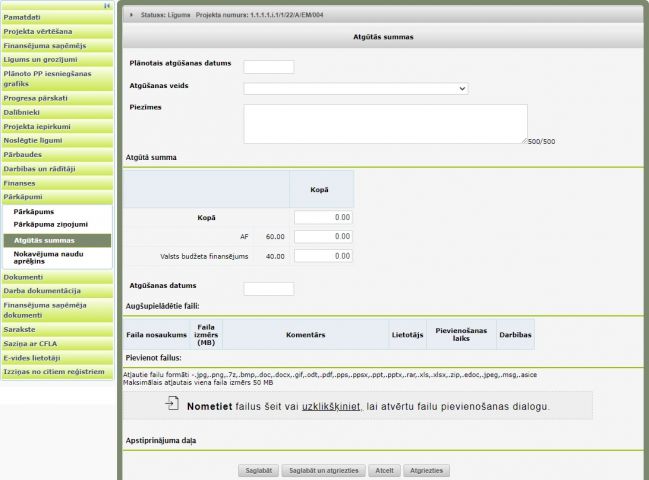Expand the Statuss header triangle
Image resolution: width=649 pixels, height=480 pixels.
(132, 15)
